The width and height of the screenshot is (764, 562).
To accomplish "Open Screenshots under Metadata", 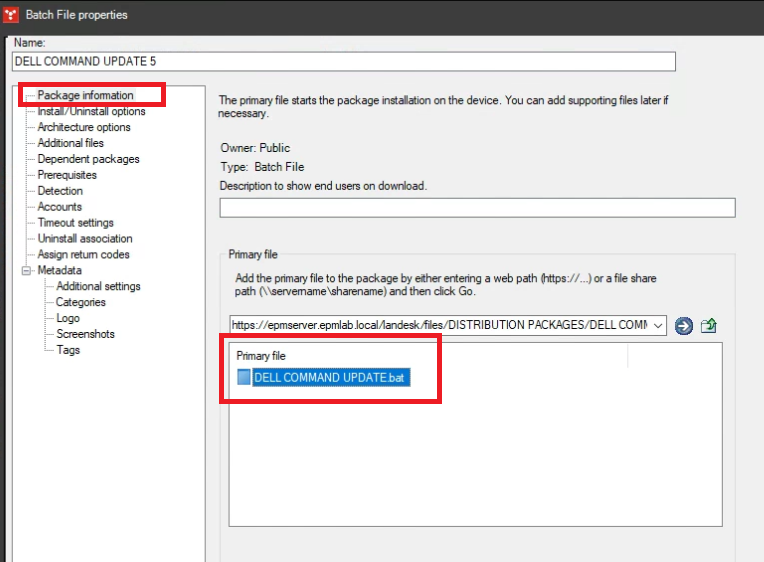I will (85, 334).
